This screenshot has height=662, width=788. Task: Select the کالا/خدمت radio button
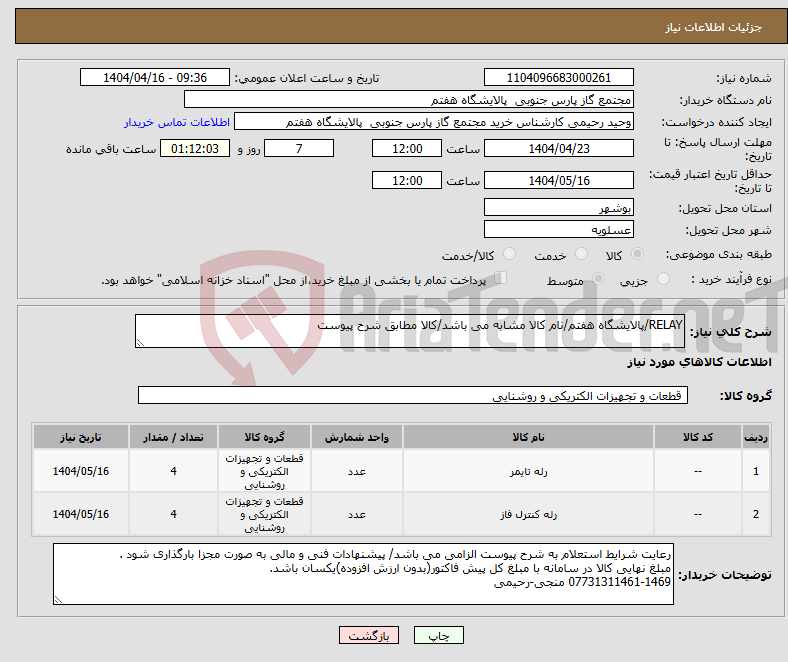pos(510,254)
